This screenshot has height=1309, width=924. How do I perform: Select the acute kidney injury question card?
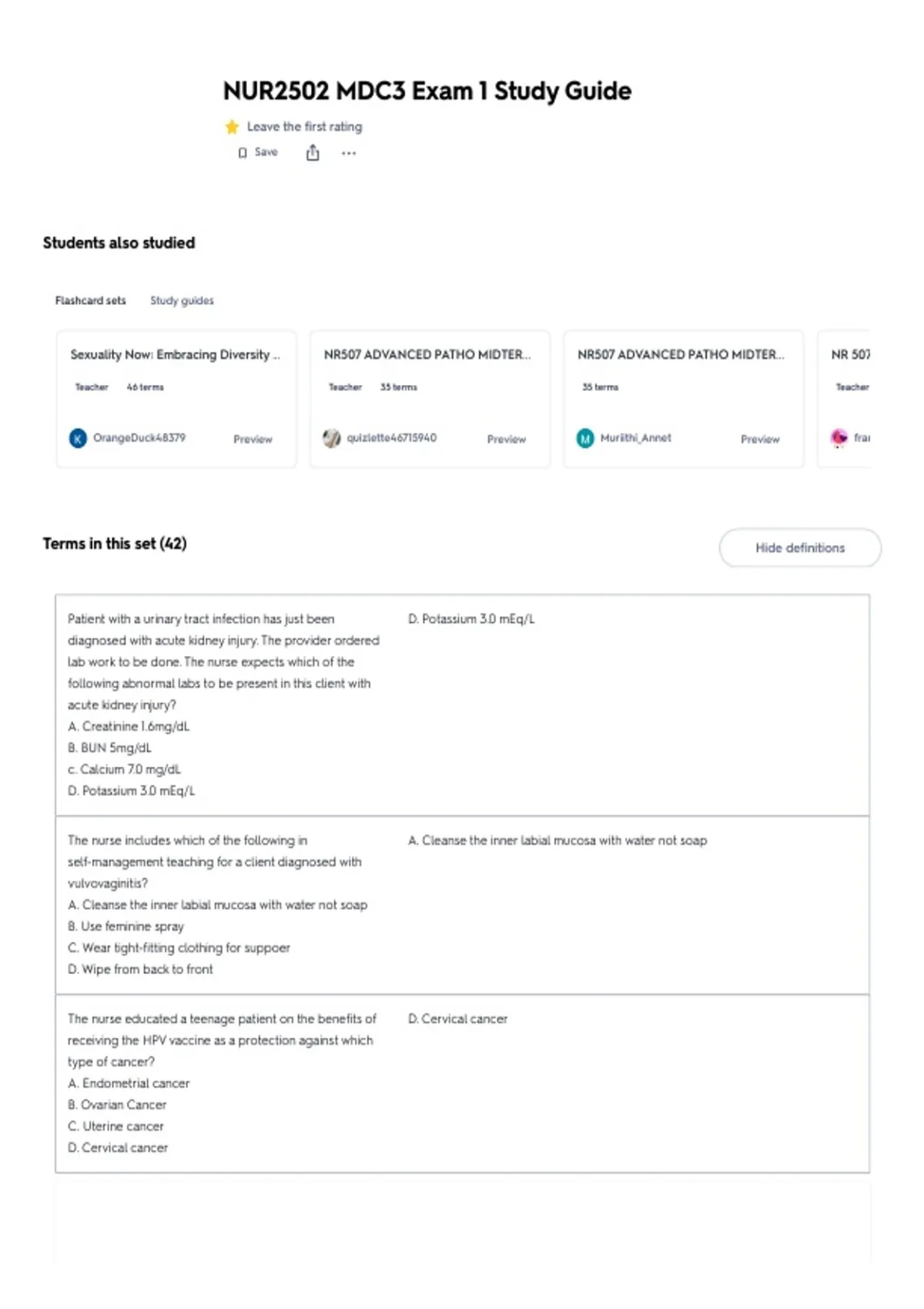click(462, 705)
